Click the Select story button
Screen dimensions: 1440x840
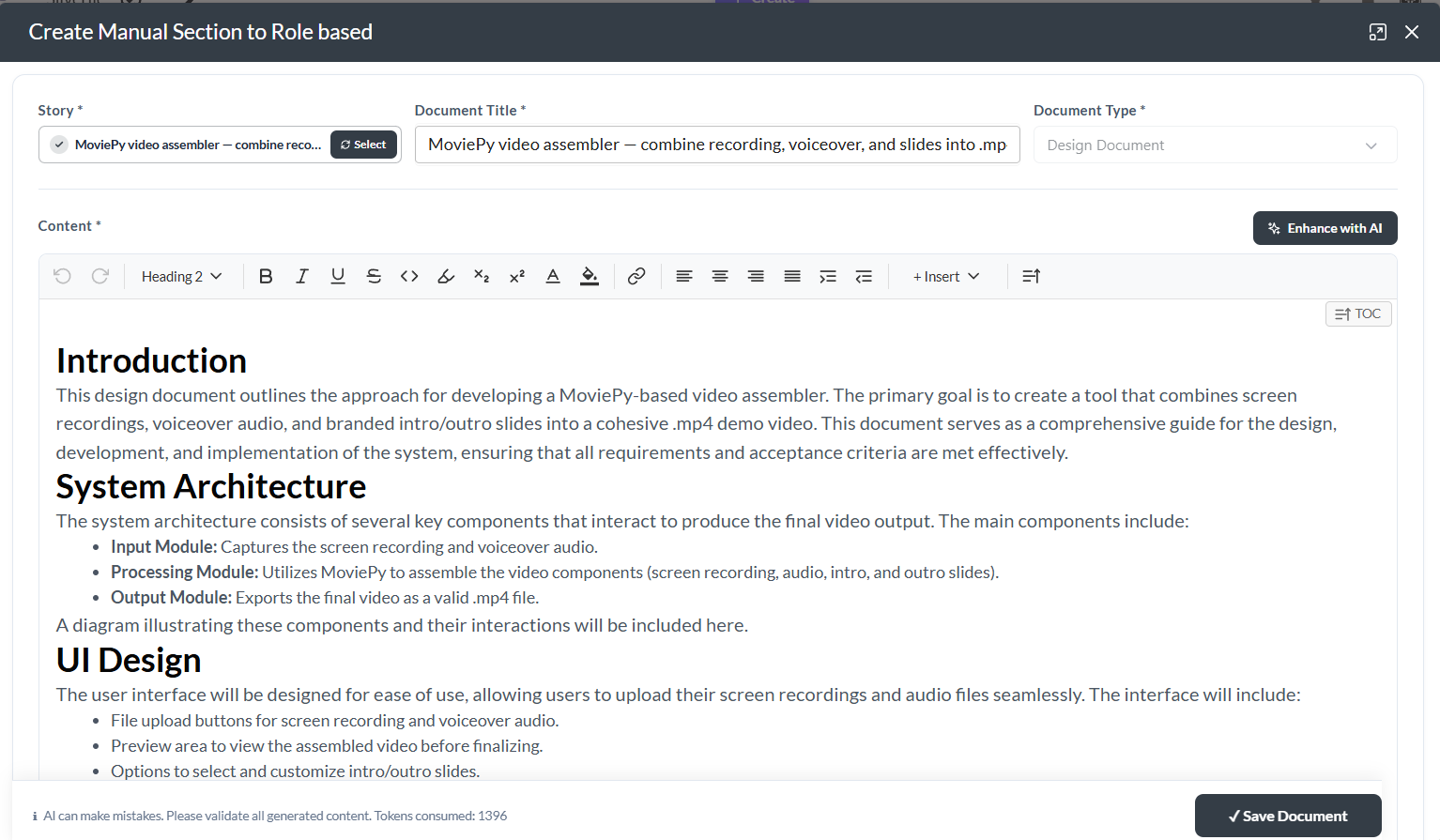[x=363, y=145]
